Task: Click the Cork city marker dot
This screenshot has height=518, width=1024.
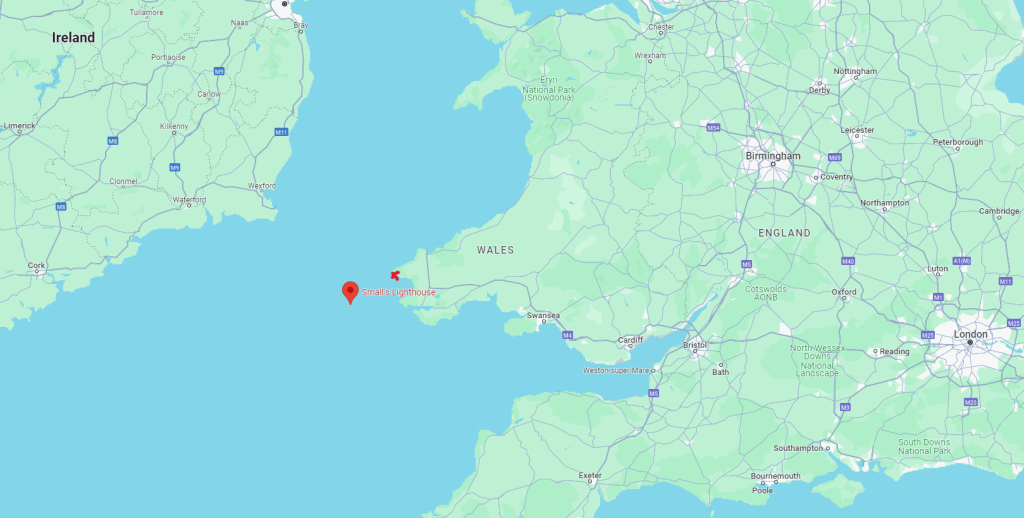Action: (39, 272)
